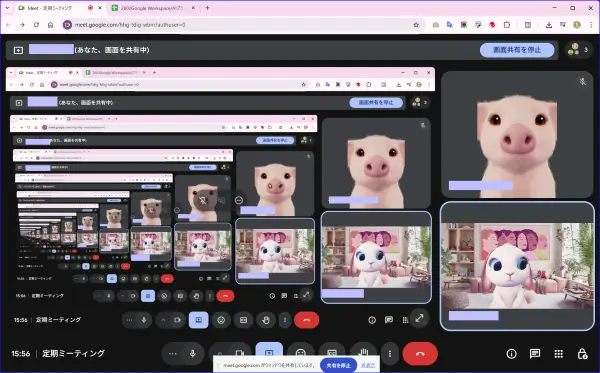
Task: Raise hand using the bottom call bar
Action: pos(363,352)
